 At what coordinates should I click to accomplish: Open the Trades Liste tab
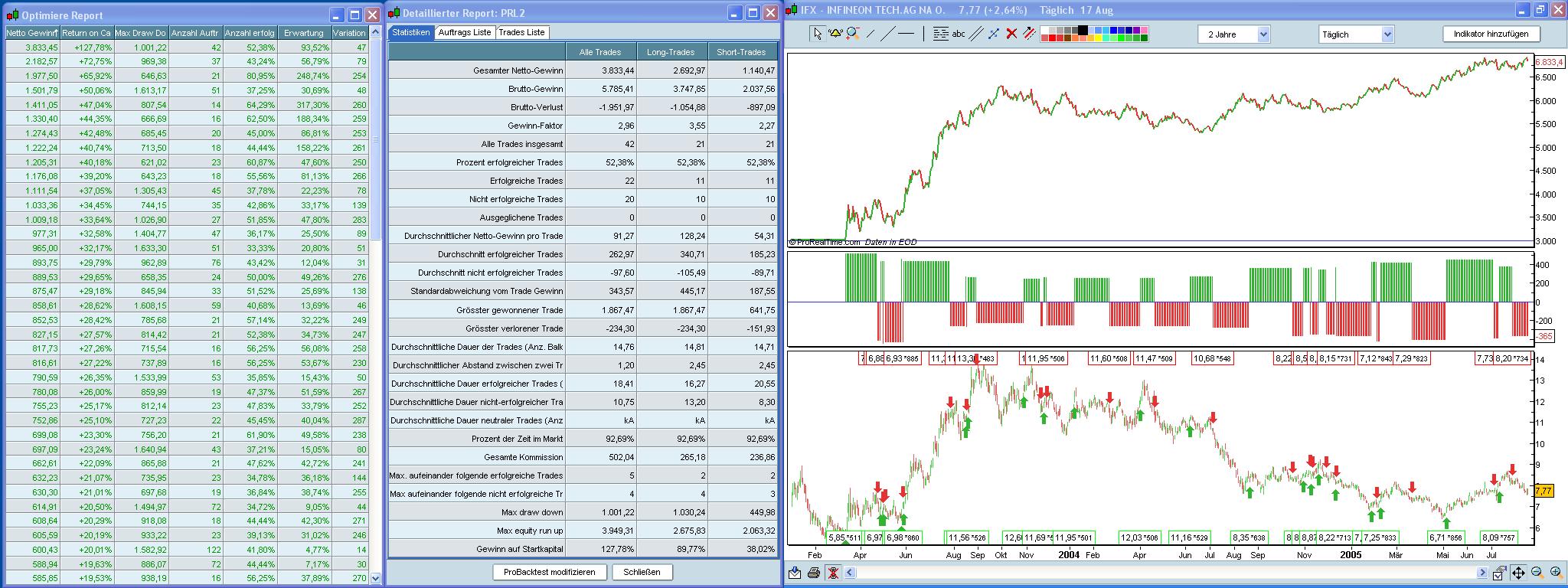521,32
